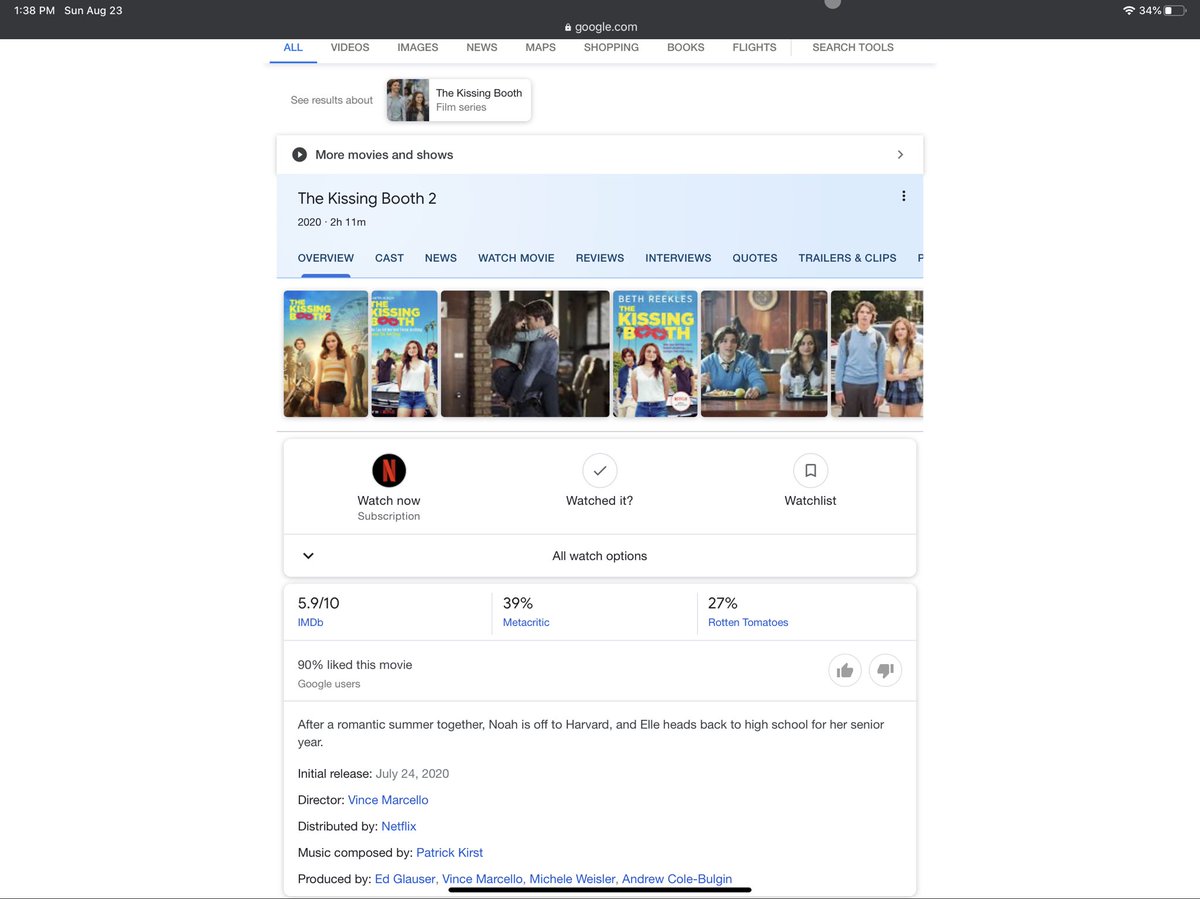Screen dimensions: 1200x899
Task: Mark movie as watched with checkmark icon
Action: pos(600,470)
